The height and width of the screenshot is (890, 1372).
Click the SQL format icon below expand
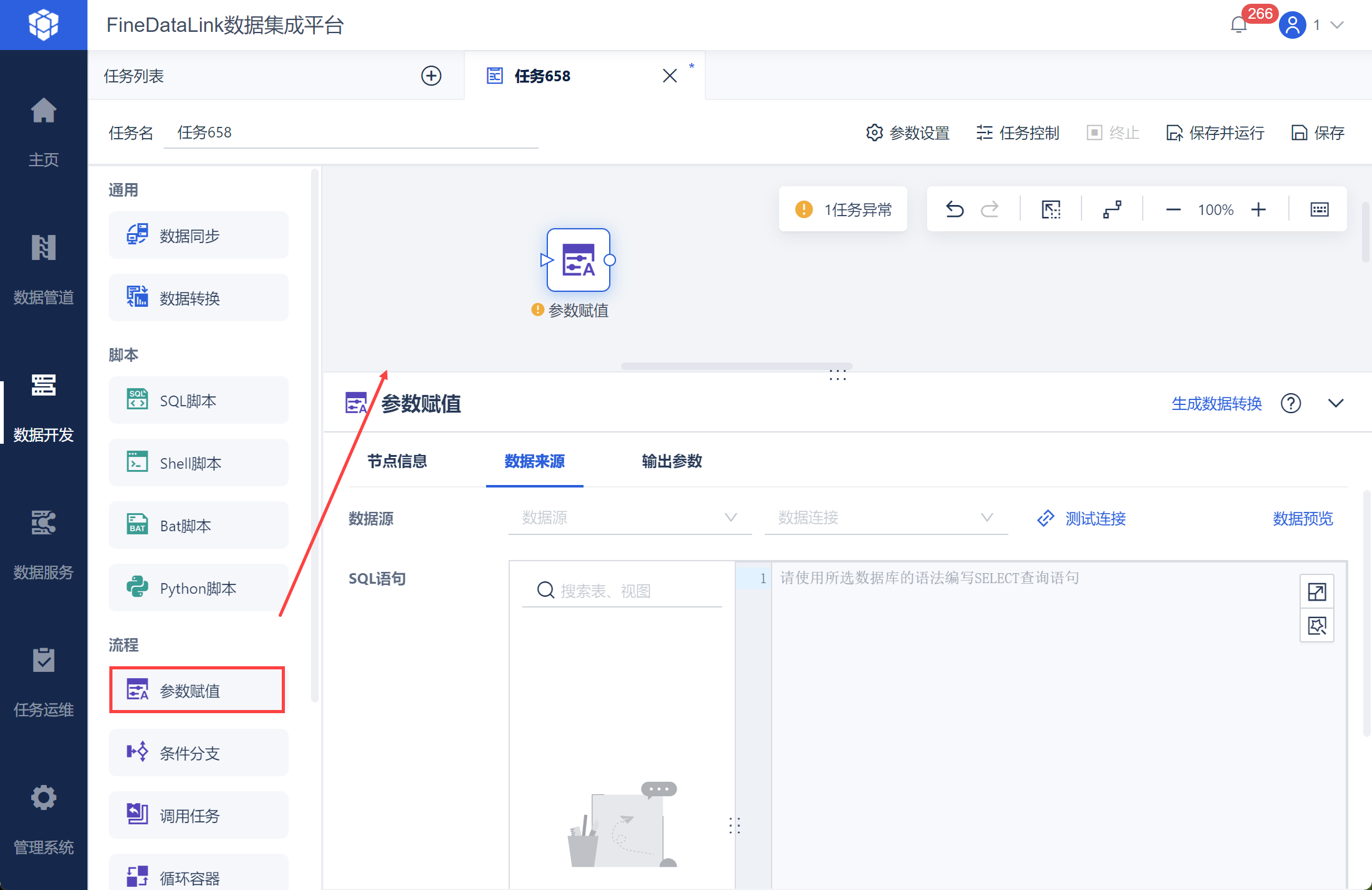[x=1317, y=626]
